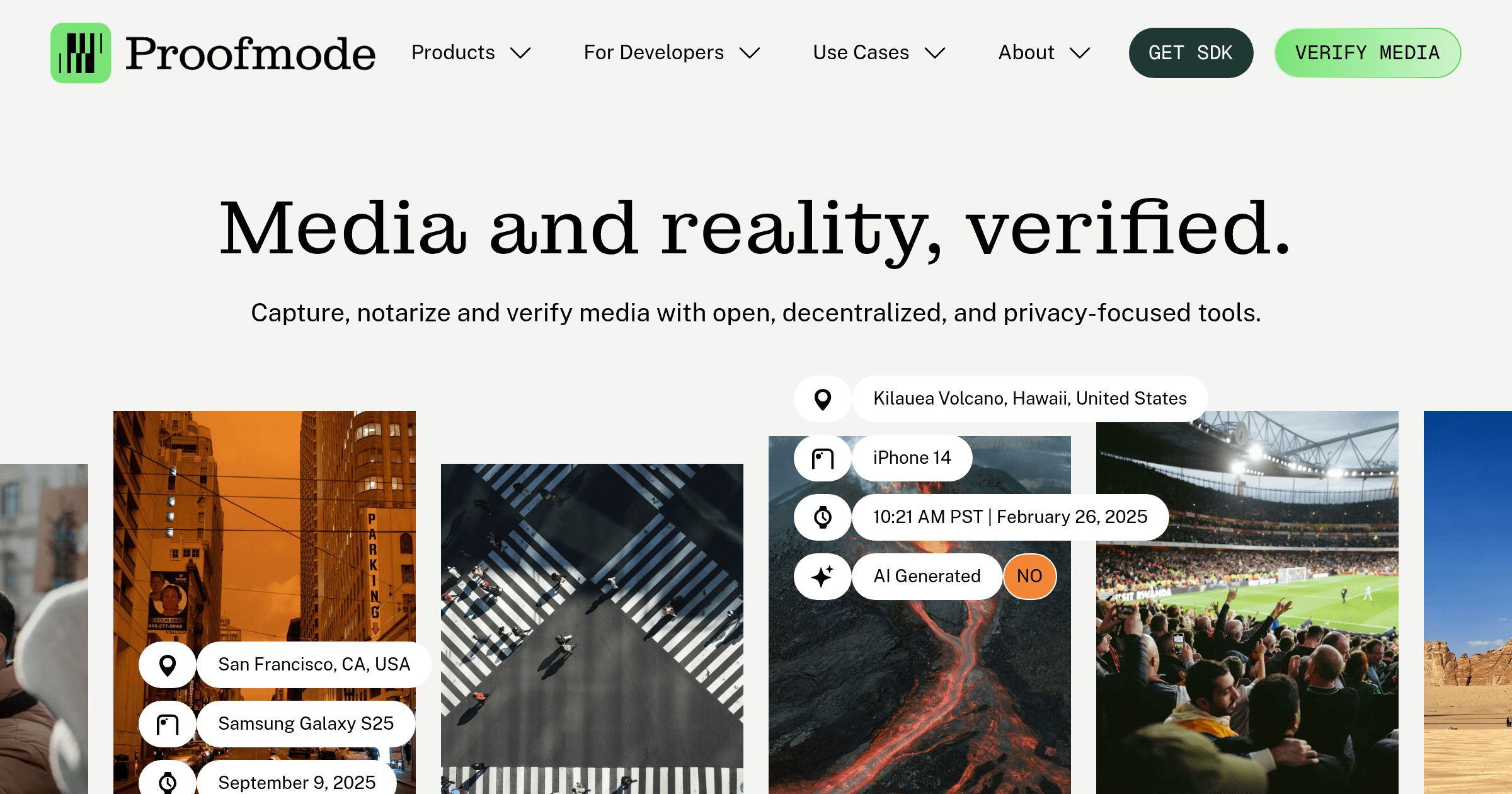Click the clock icon beside 10:21 AM PST
The width and height of the screenshot is (1512, 794).
823,517
